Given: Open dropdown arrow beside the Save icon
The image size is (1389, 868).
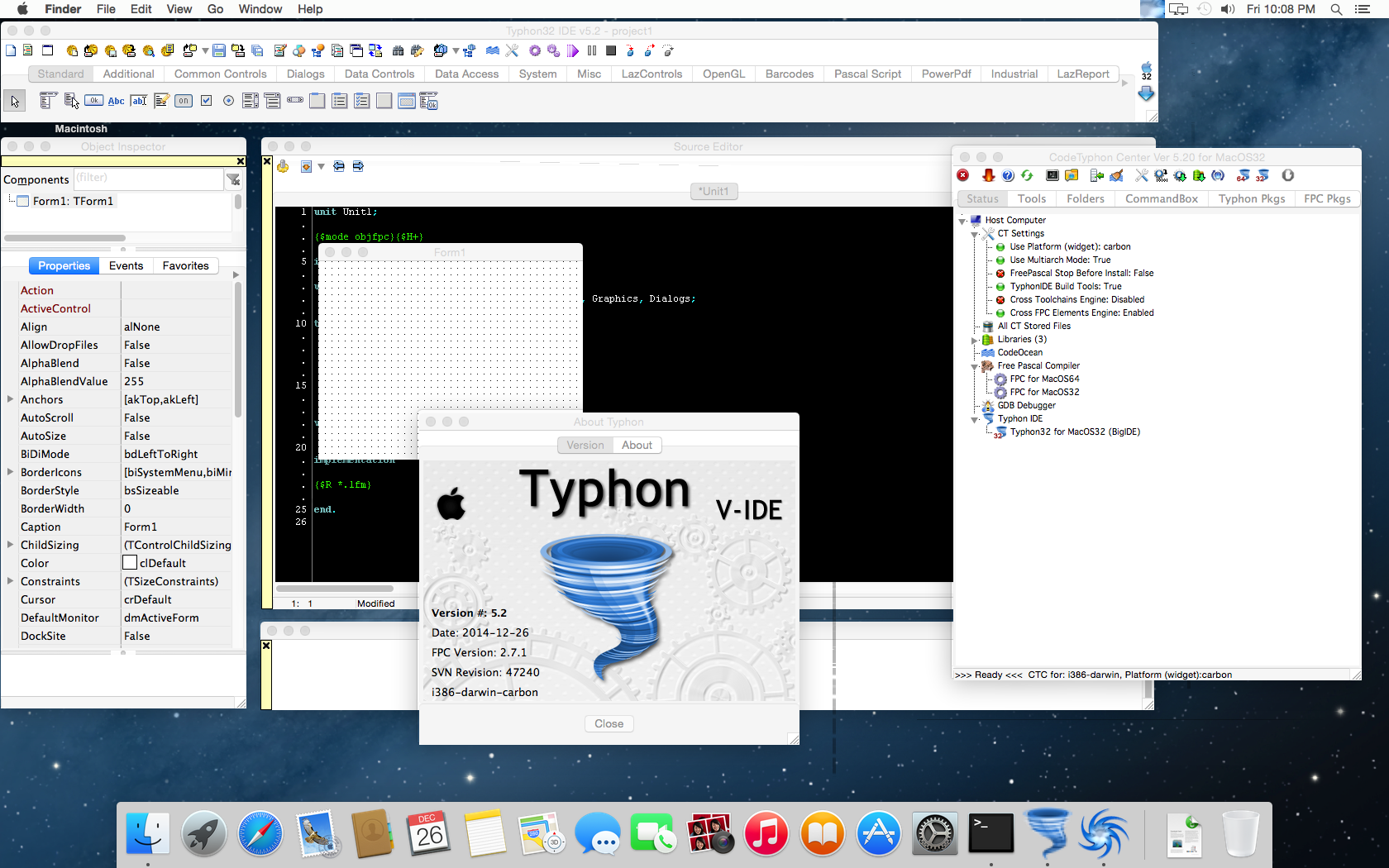Looking at the screenshot, I should (x=205, y=50).
